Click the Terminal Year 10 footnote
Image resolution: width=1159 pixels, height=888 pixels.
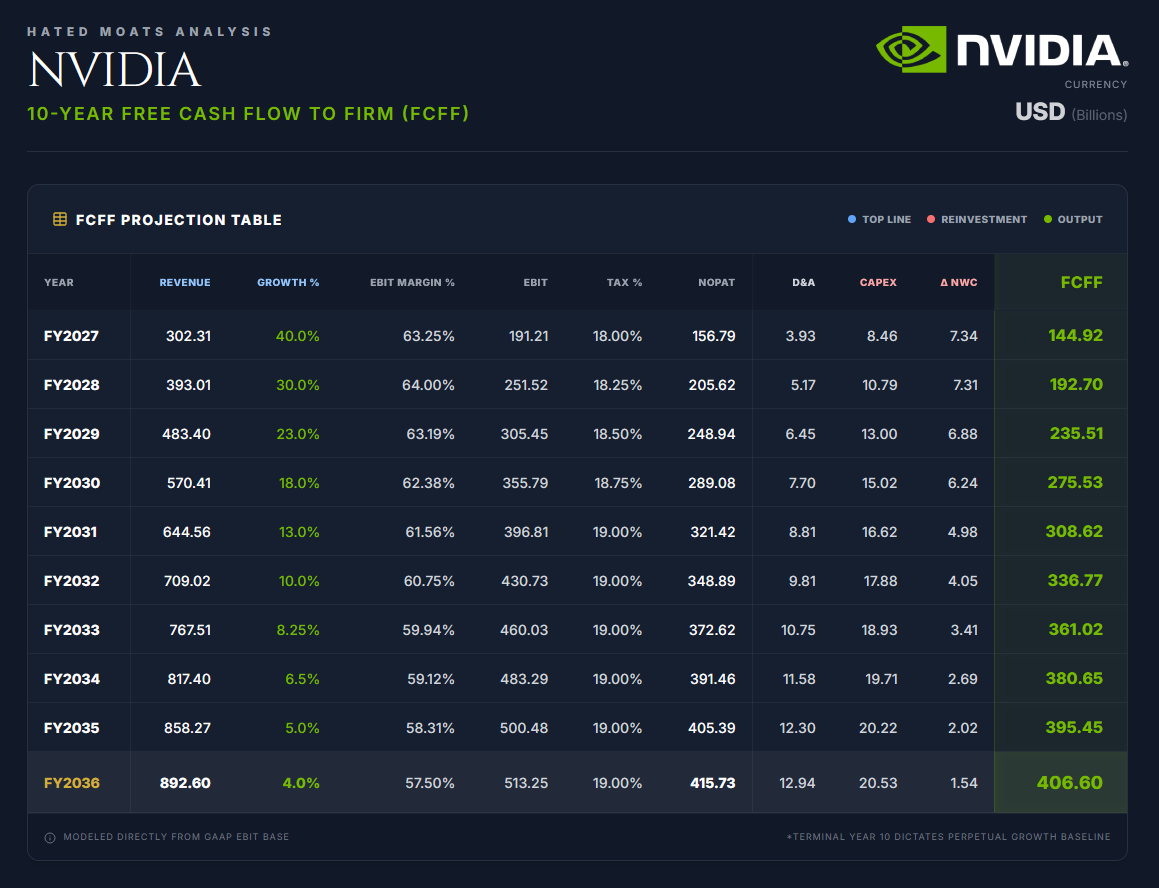tap(948, 837)
